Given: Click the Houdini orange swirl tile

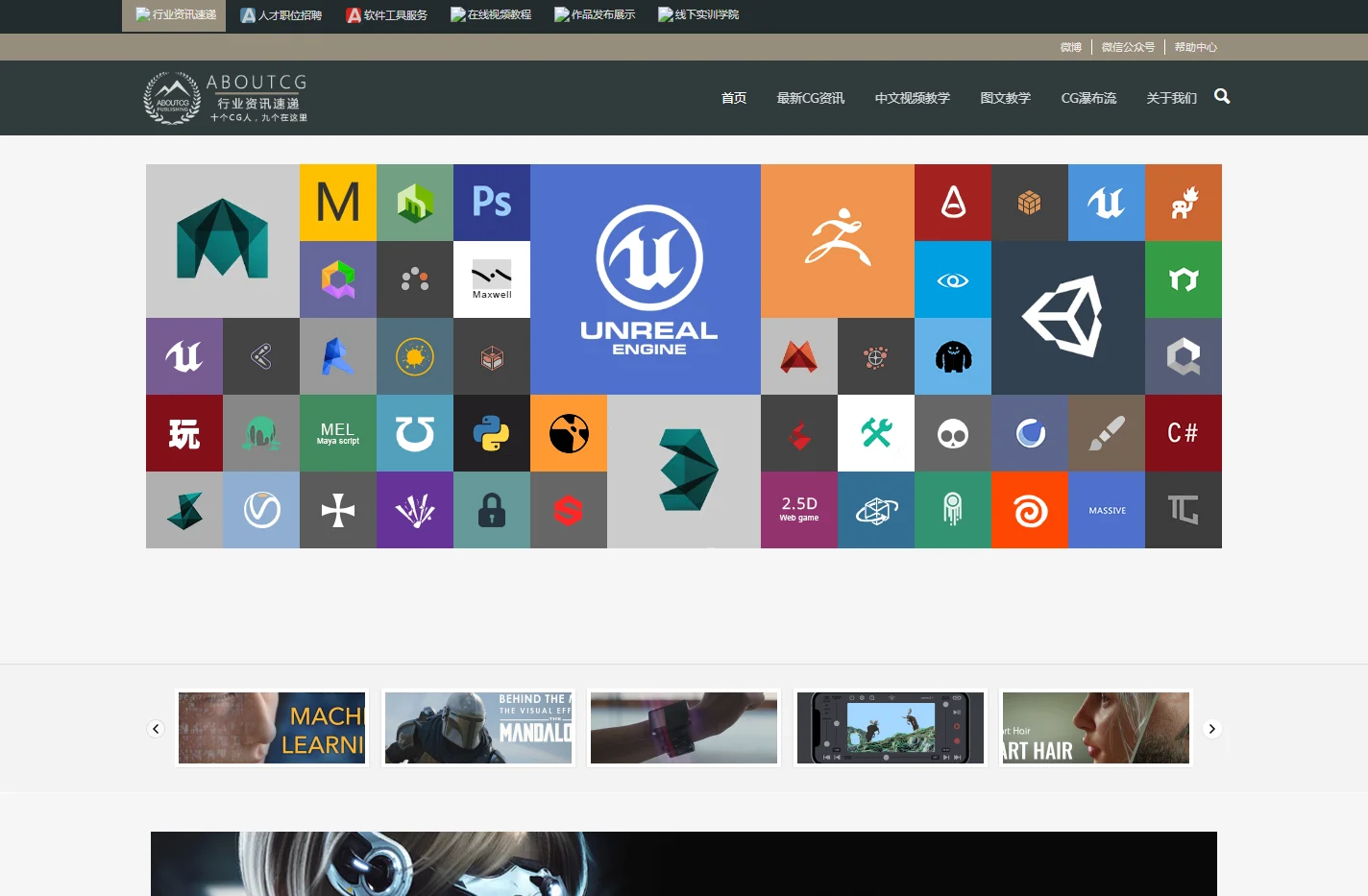Looking at the screenshot, I should tap(1030, 510).
